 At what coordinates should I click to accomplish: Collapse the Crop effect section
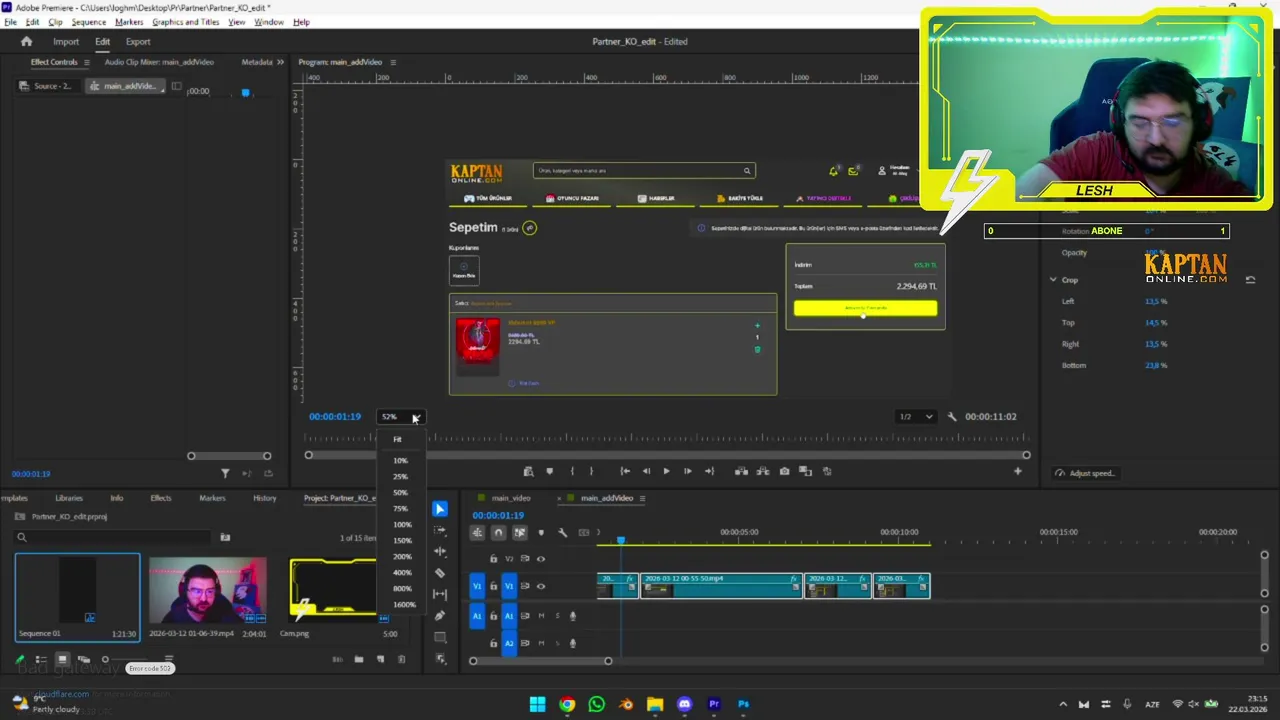[1053, 280]
